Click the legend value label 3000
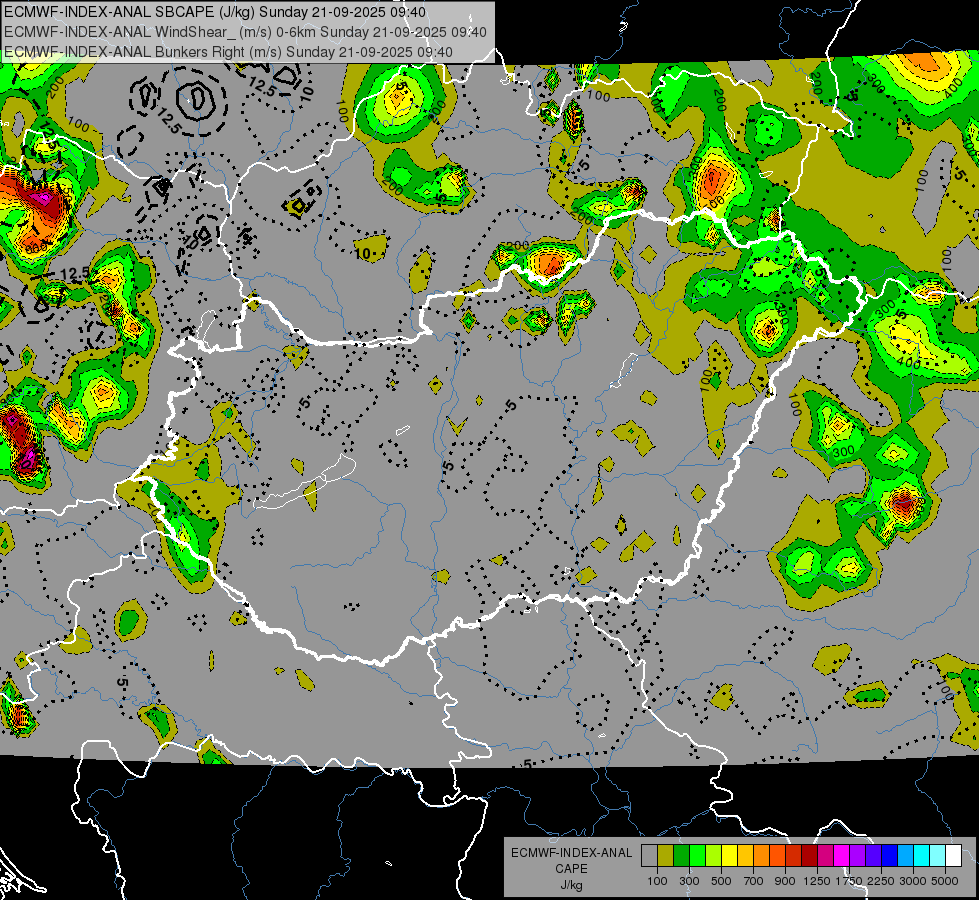Viewport: 979px width, 900px height. (x=913, y=881)
